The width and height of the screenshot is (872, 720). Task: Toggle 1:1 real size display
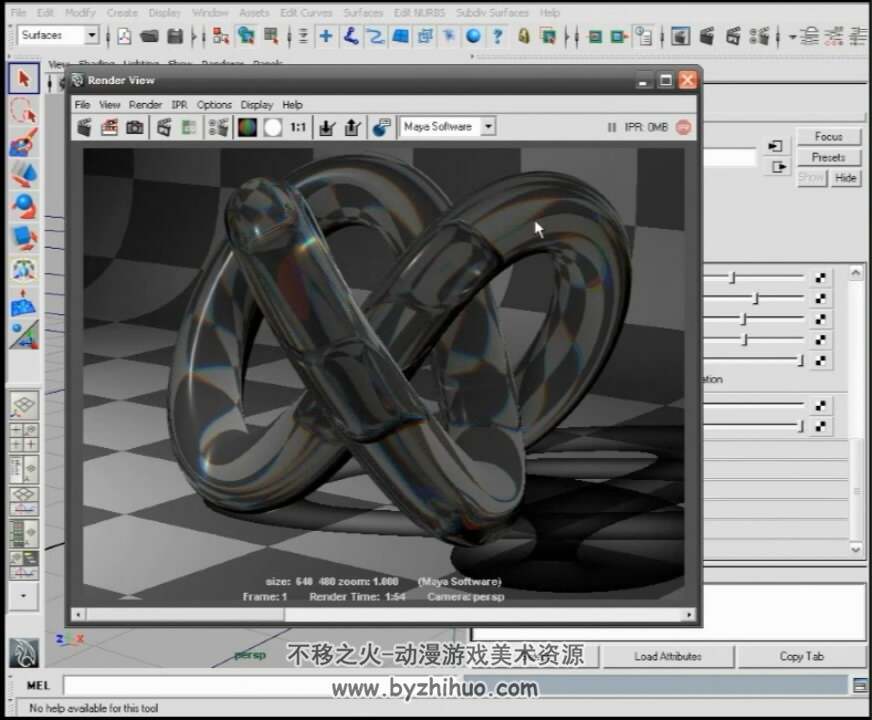pyautogui.click(x=298, y=128)
